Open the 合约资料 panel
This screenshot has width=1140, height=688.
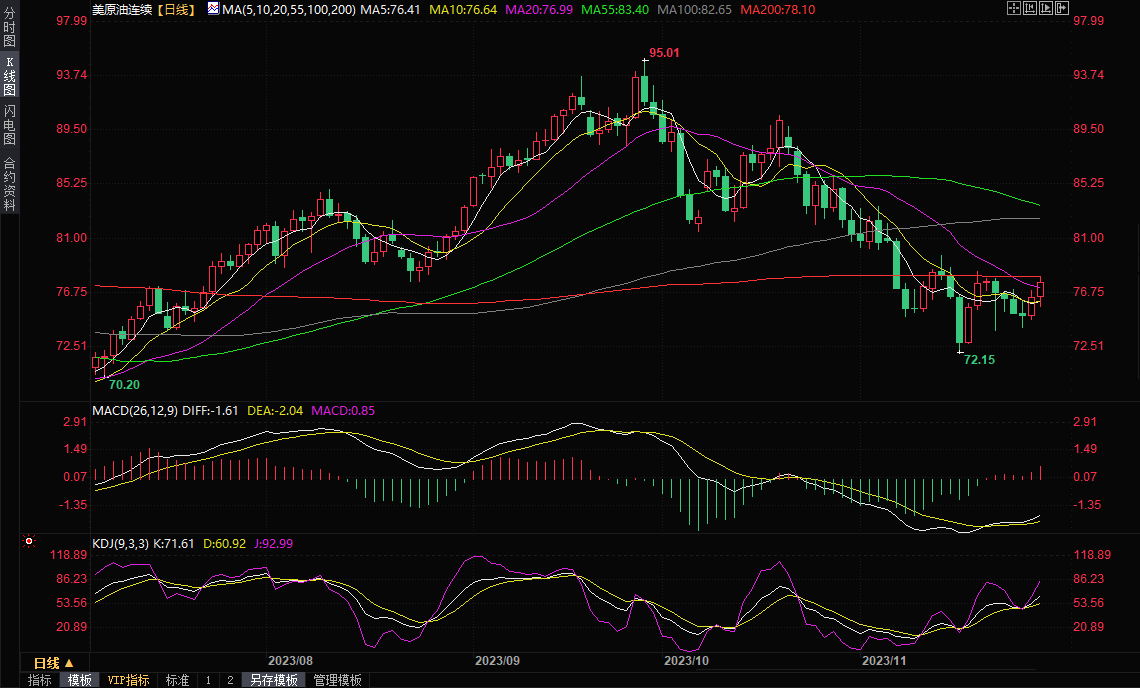(9, 183)
